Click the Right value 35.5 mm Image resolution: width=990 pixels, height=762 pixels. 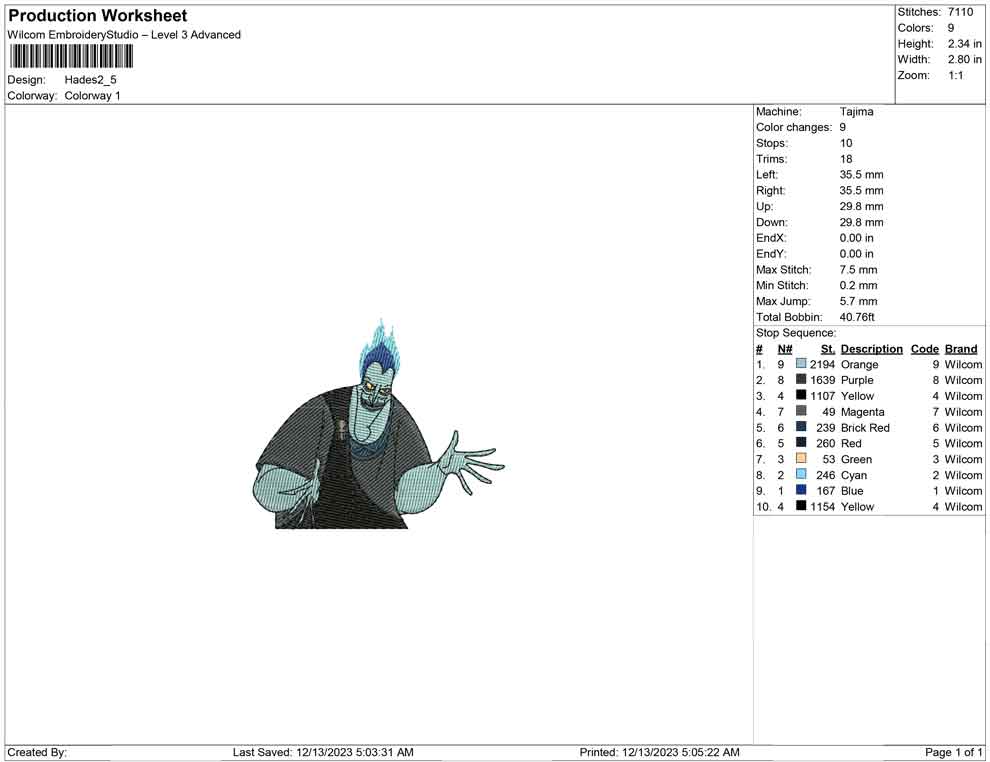pos(861,191)
